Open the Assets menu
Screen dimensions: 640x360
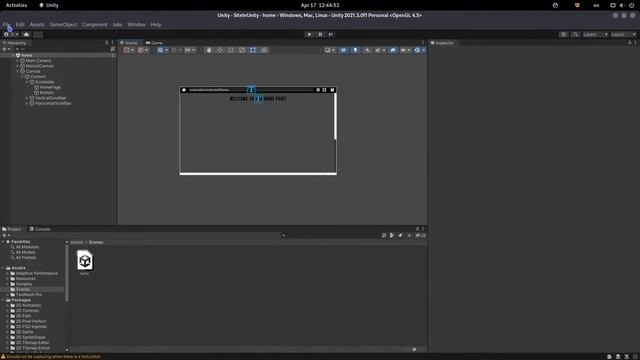click(37, 24)
